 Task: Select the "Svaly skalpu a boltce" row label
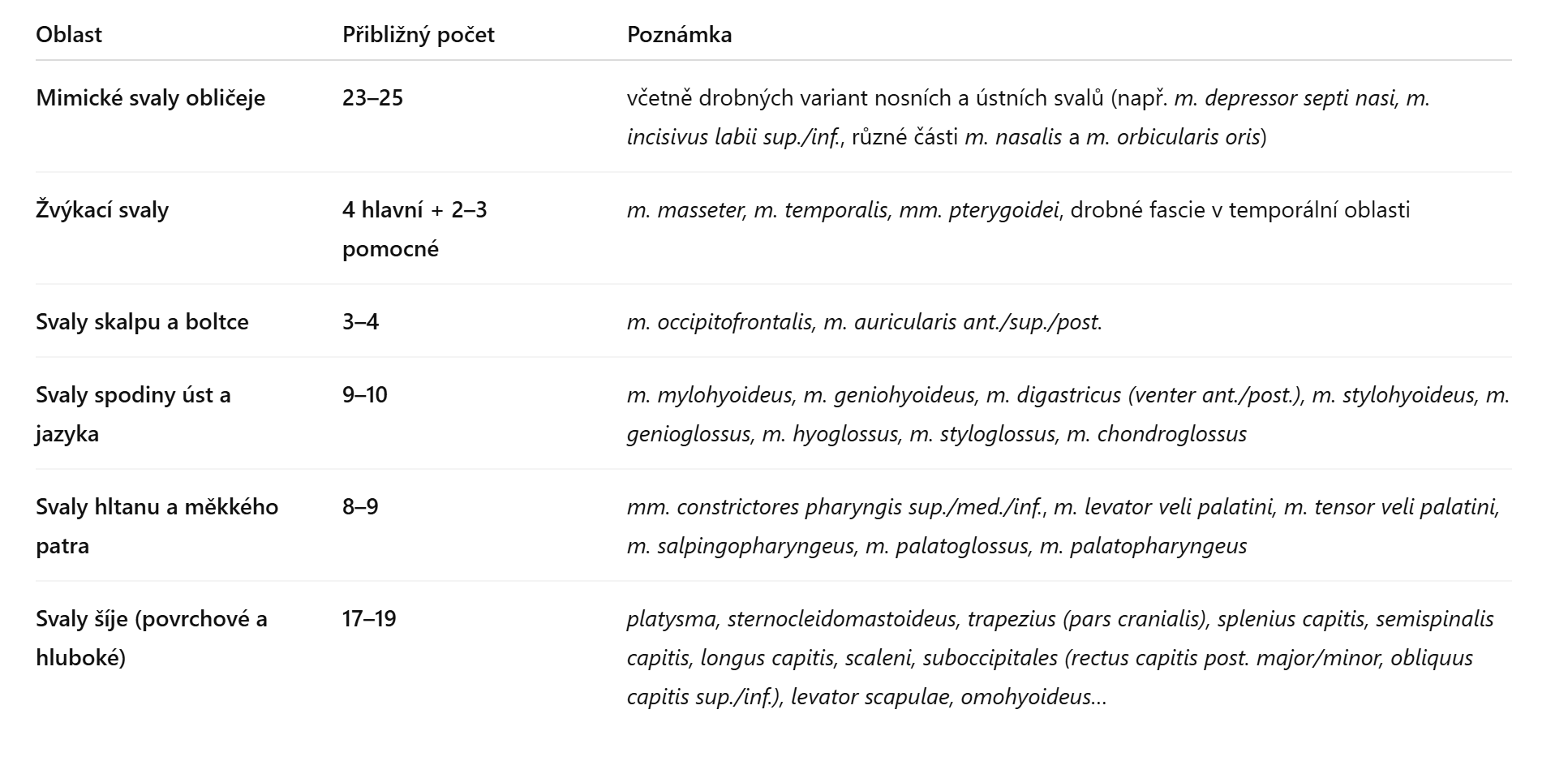[142, 322]
